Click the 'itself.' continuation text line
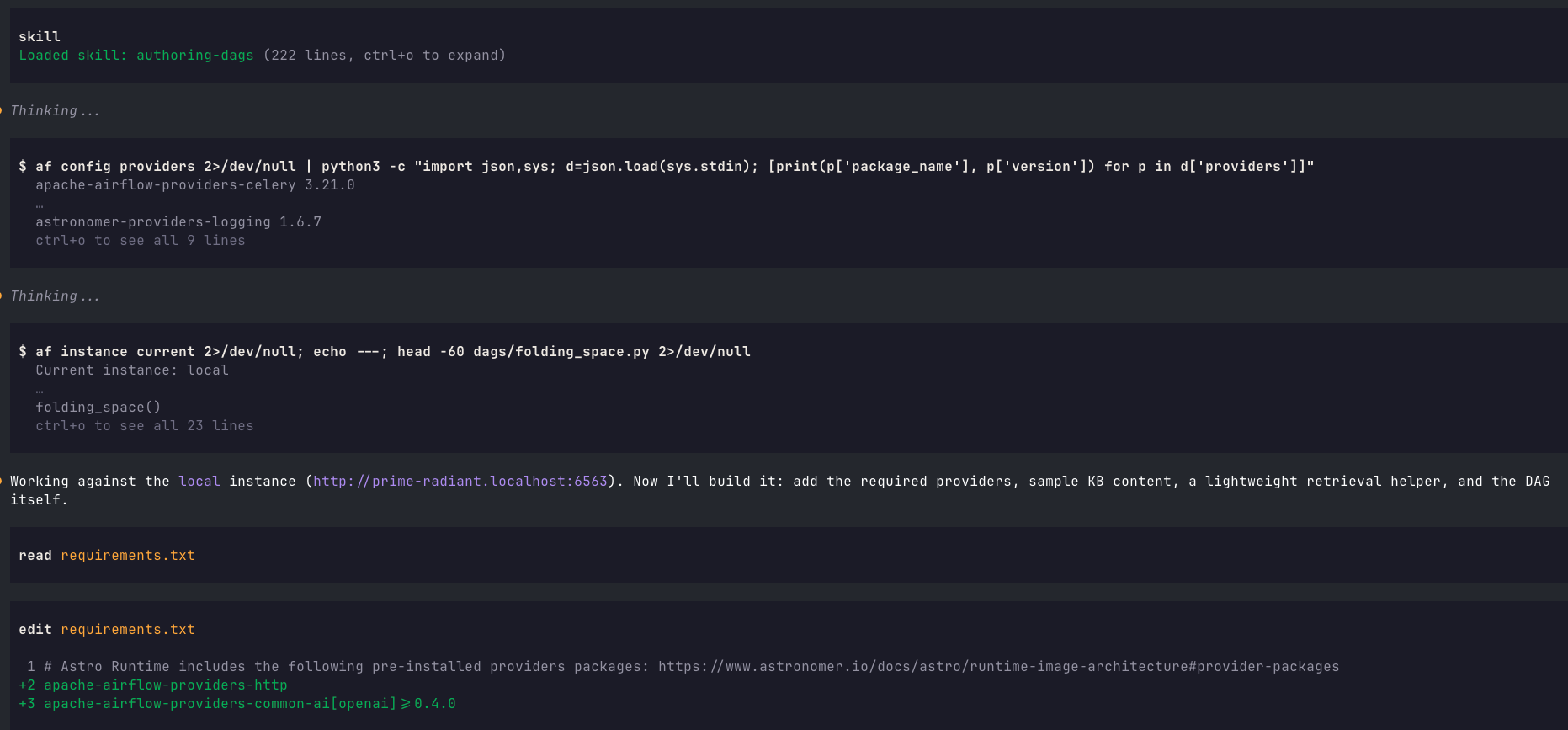Image resolution: width=1568 pixels, height=730 pixels. [x=40, y=500]
